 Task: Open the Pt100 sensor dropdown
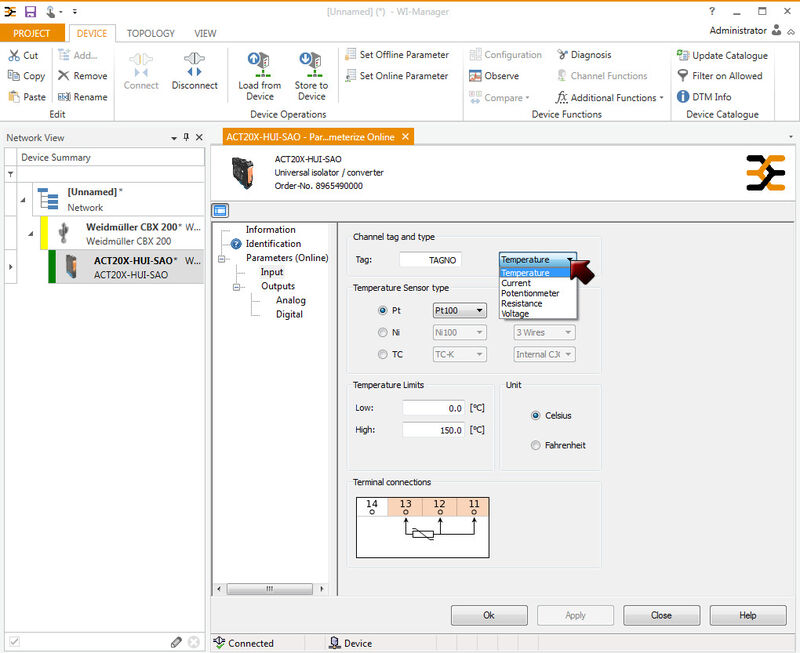coord(458,311)
